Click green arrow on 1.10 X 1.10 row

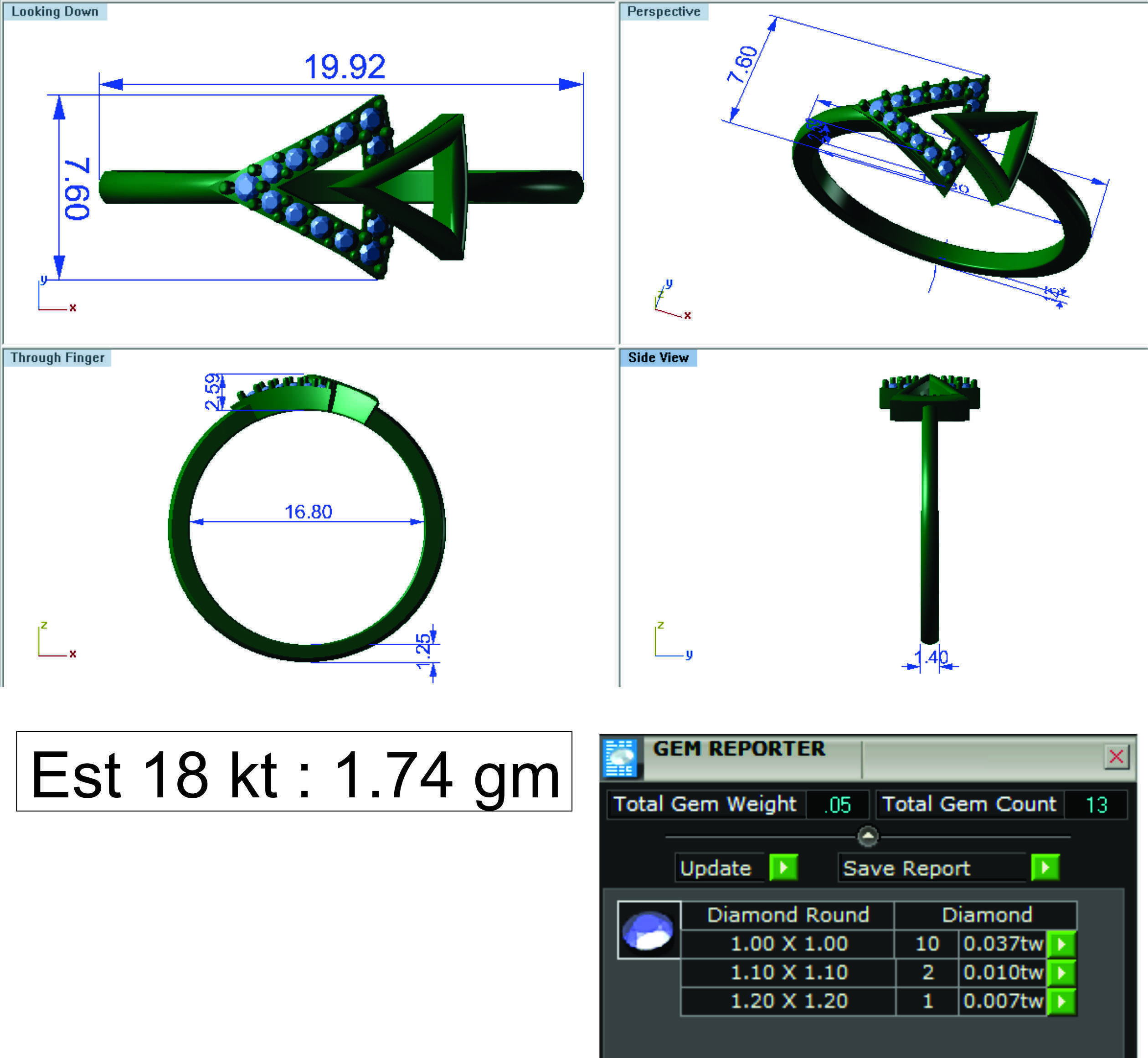(x=1061, y=973)
